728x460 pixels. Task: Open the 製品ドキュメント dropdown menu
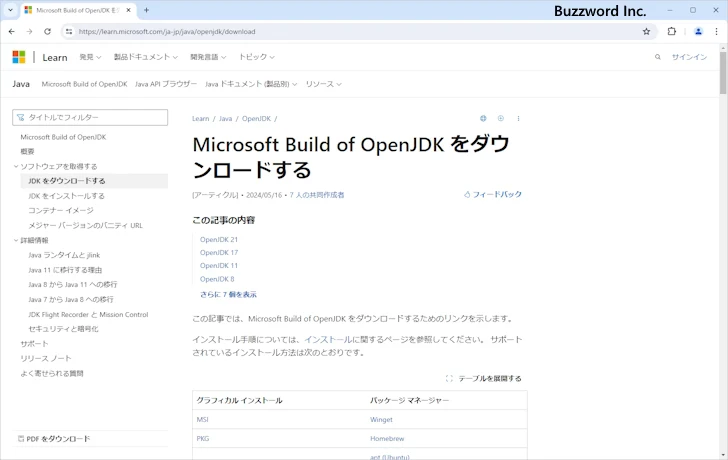coord(146,57)
